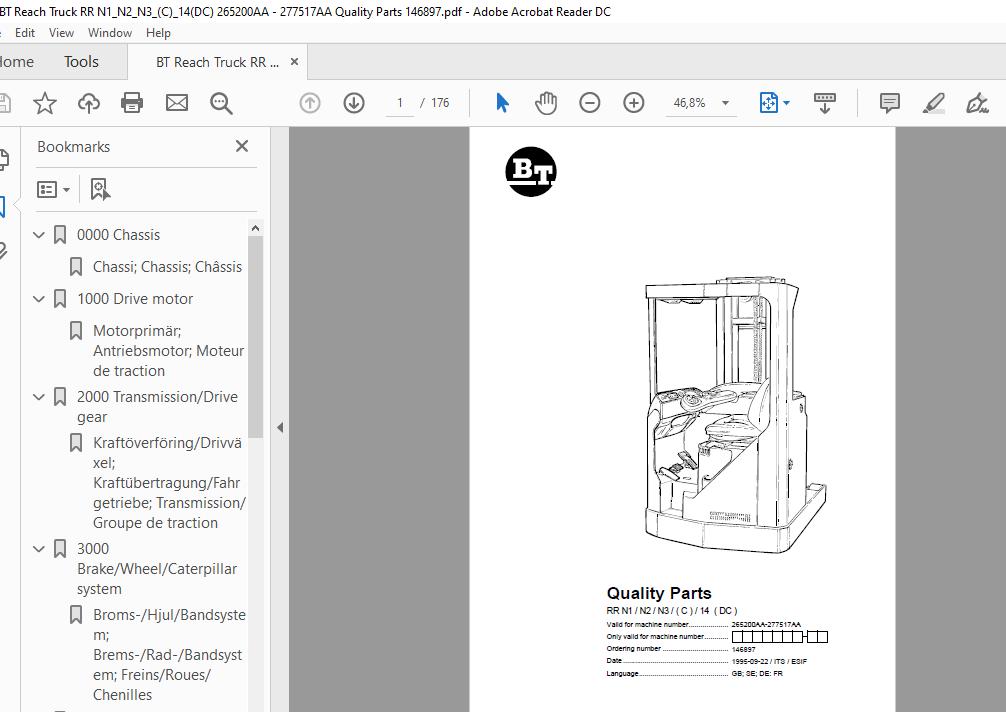1006x712 pixels.
Task: Go to next page arrow
Action: 354,103
